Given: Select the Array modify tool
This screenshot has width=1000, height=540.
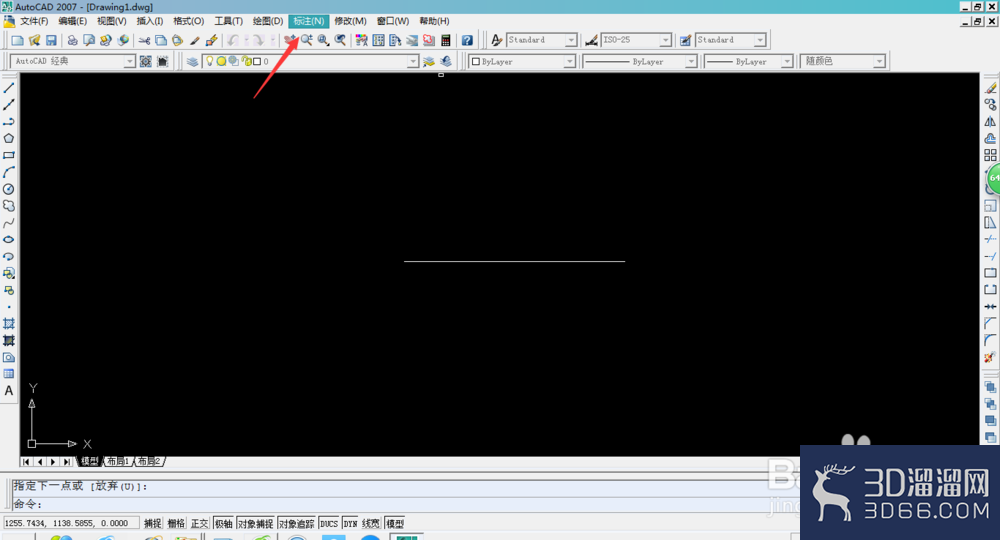Looking at the screenshot, I should click(990, 155).
